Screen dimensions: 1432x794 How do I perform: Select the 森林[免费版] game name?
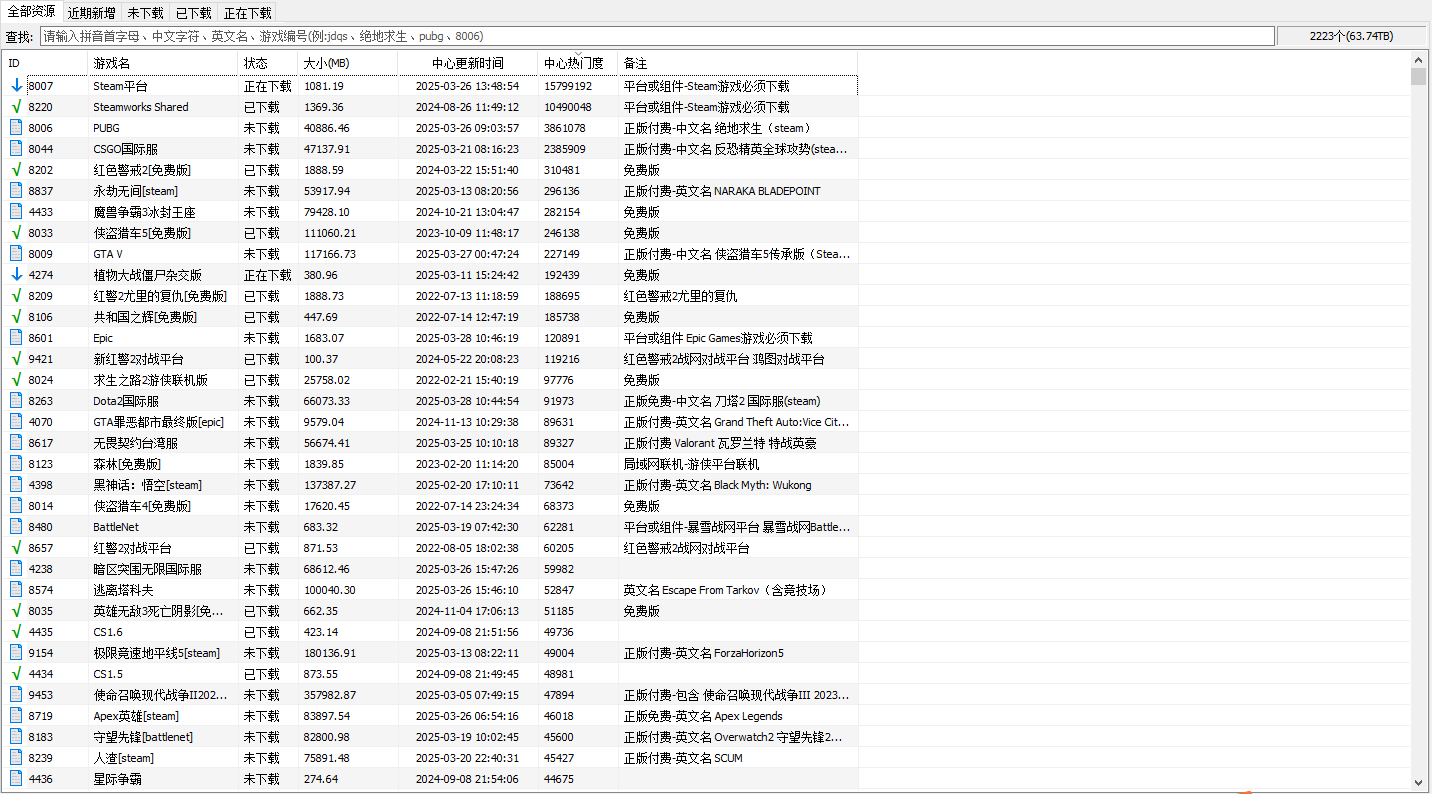coord(127,464)
